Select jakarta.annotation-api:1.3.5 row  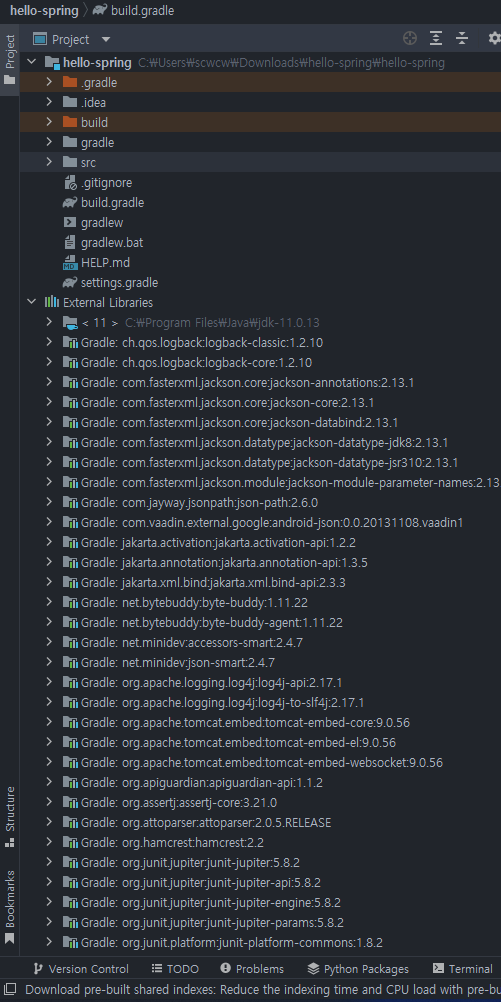[x=260, y=562]
